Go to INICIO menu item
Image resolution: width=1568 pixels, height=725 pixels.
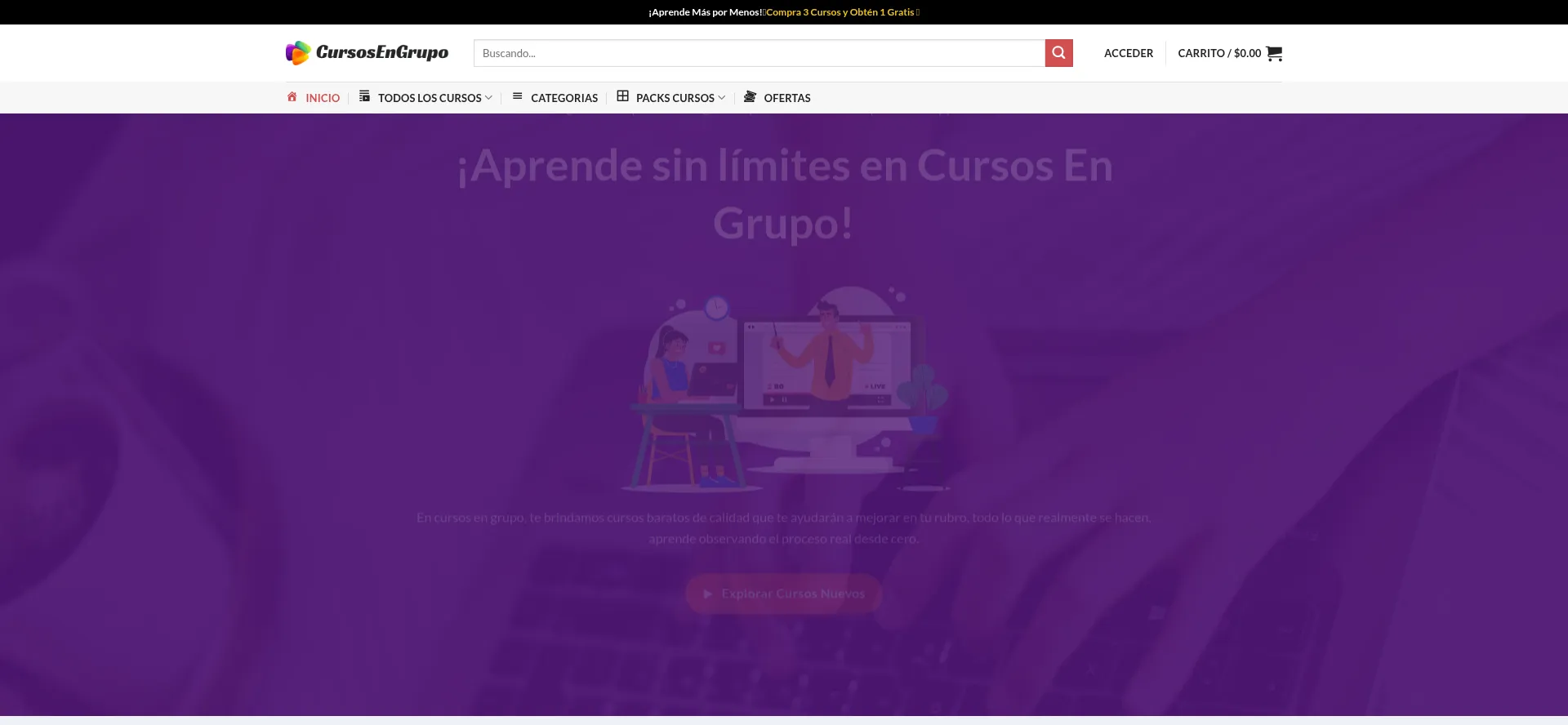coord(323,98)
